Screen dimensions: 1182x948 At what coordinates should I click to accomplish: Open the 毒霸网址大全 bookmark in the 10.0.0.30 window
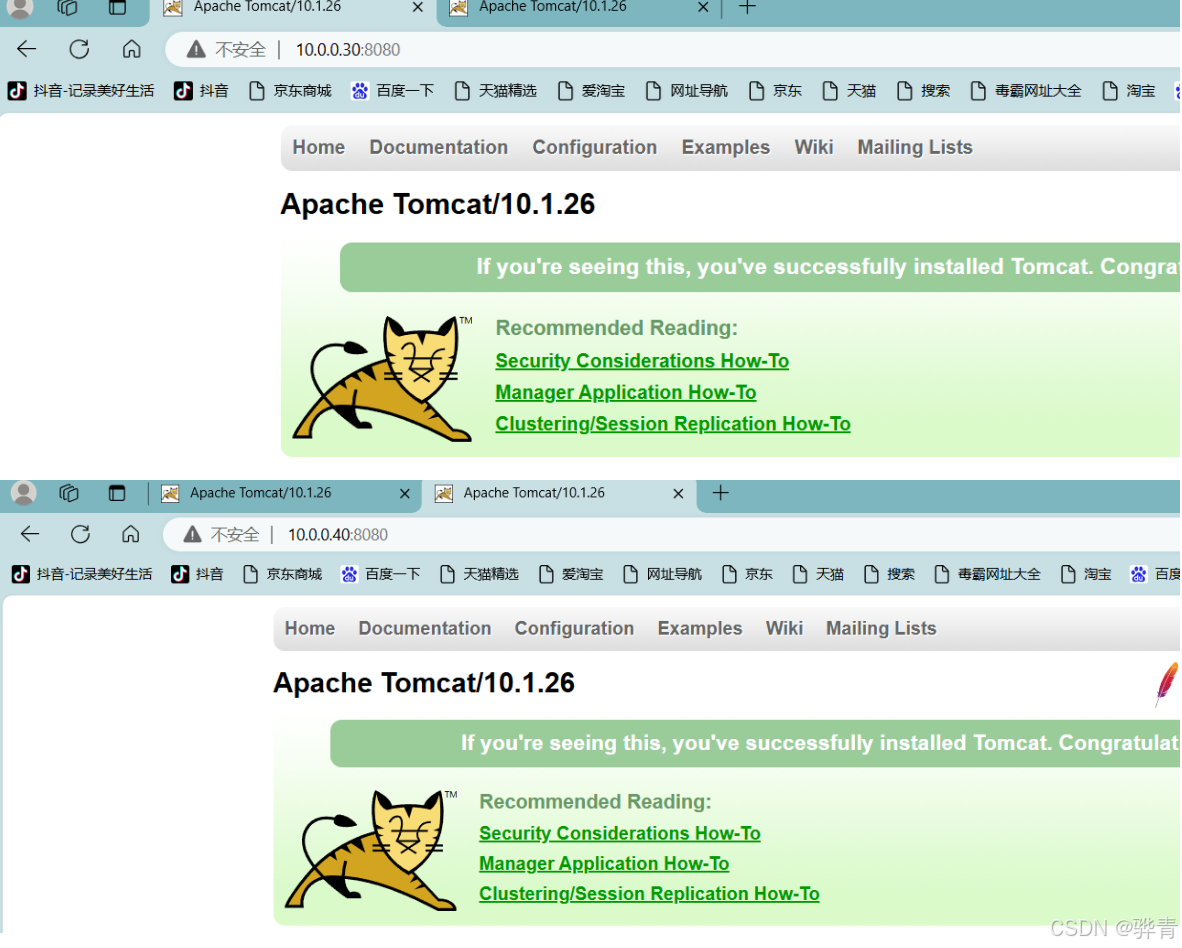coord(1026,91)
